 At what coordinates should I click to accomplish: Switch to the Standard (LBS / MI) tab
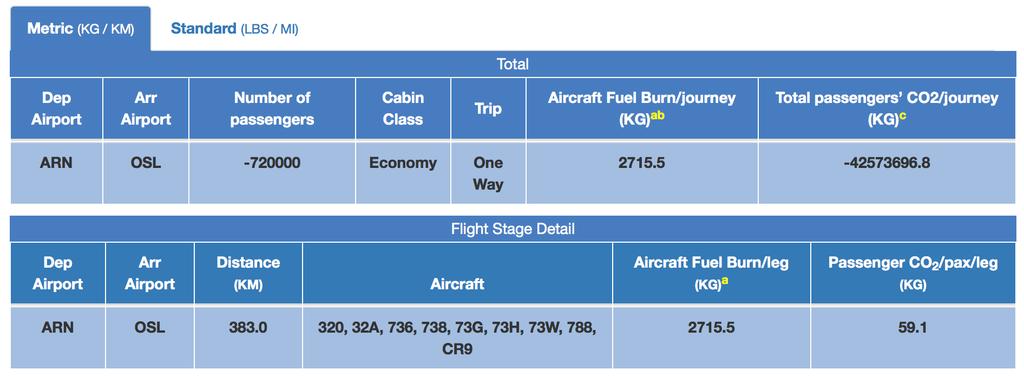pyautogui.click(x=234, y=29)
